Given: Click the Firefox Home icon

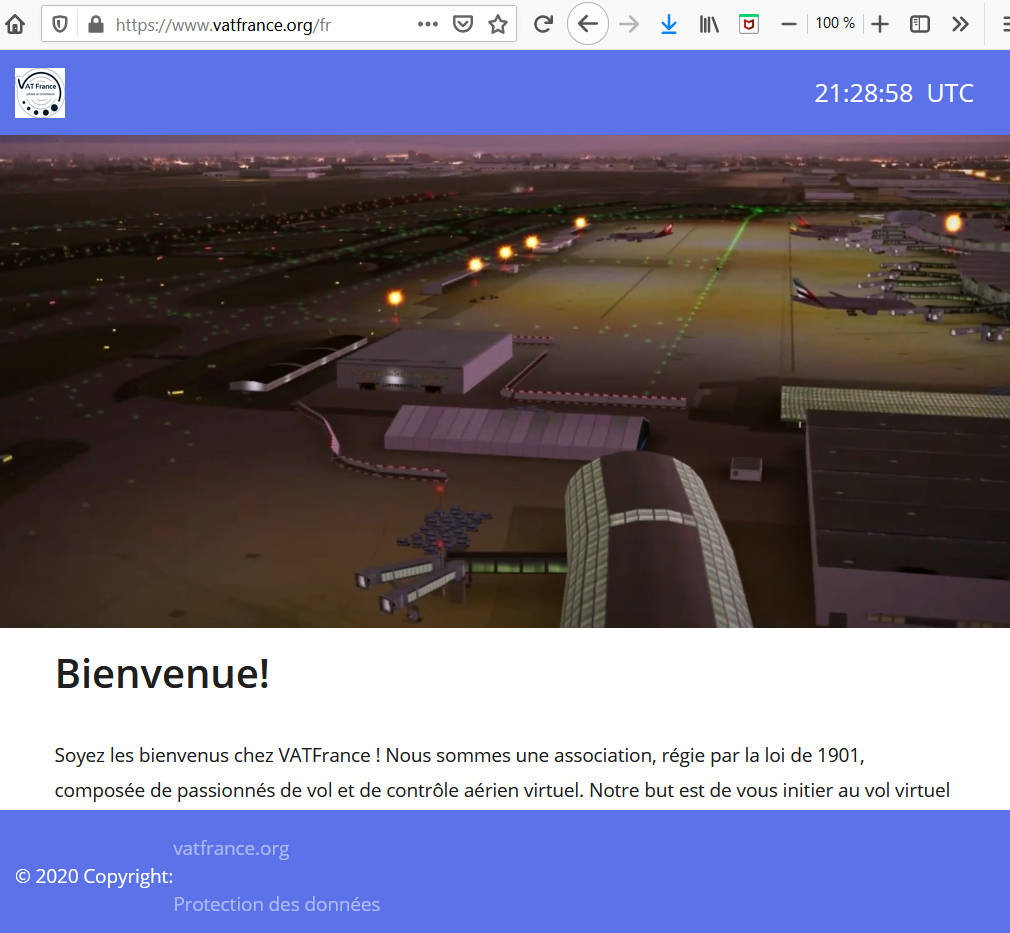Looking at the screenshot, I should (x=15, y=24).
